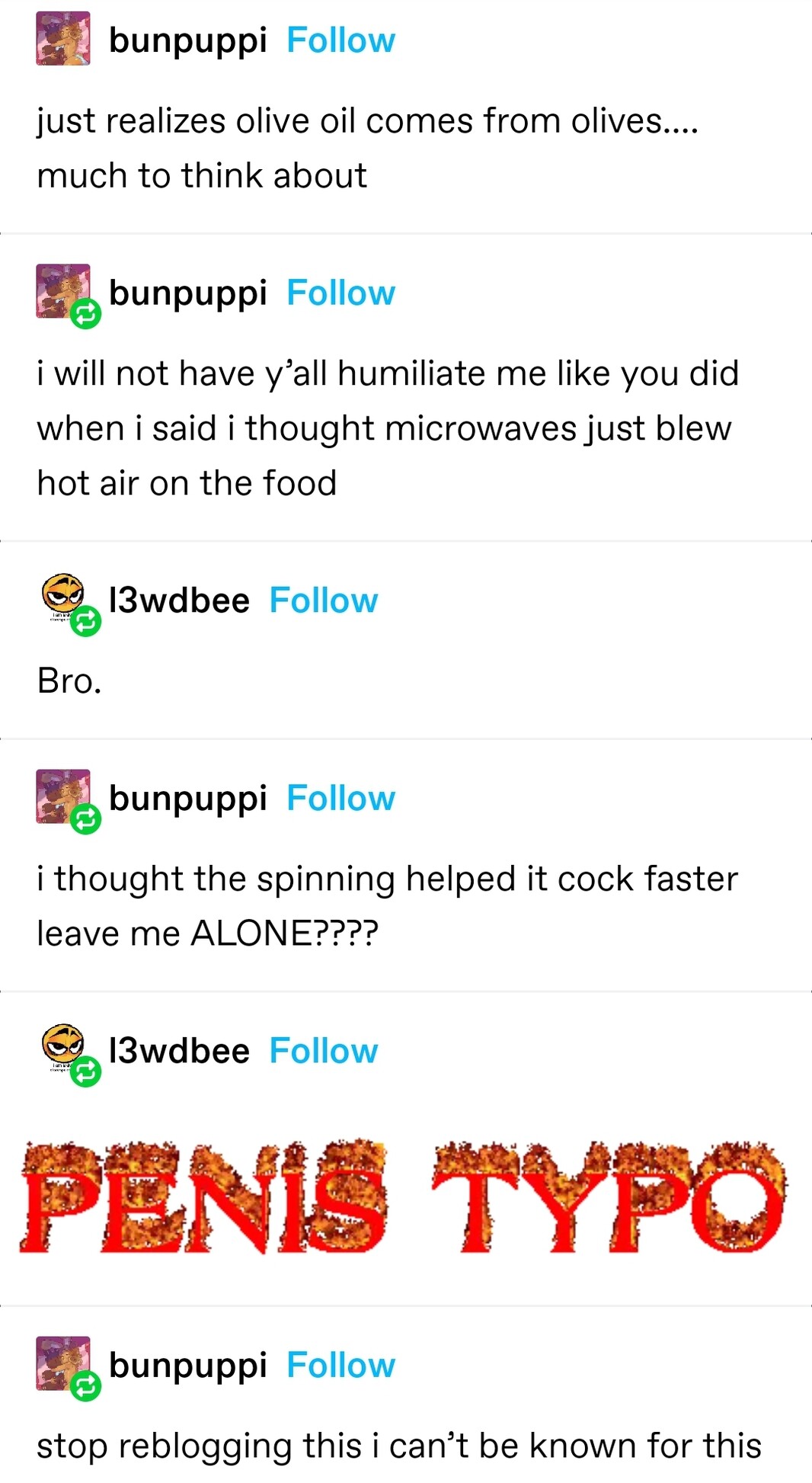Viewport: 812px width, 1483px height.
Task: Follow bunpuppi on the stop reblogging post
Action: (340, 1365)
